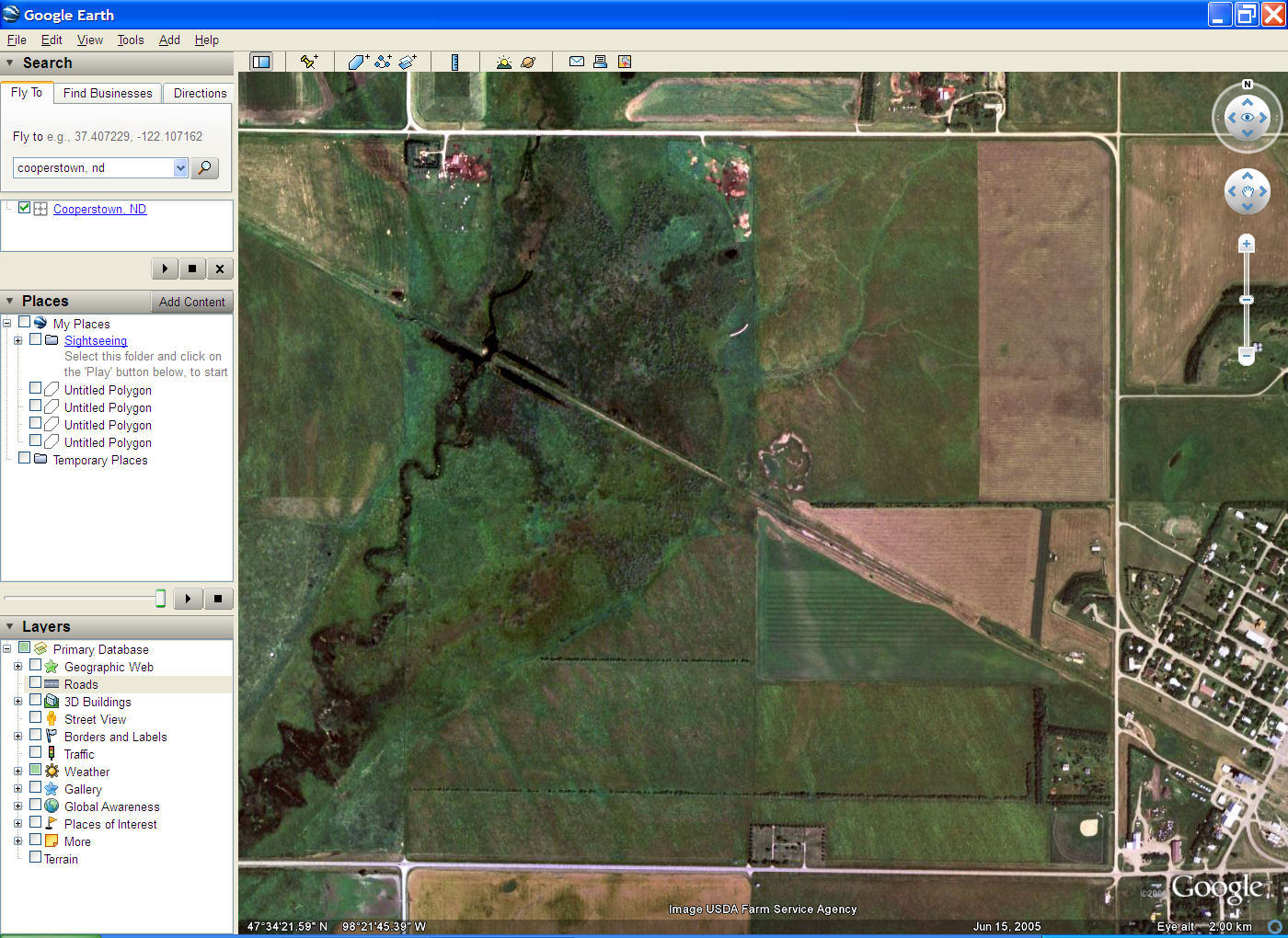Viewport: 1288px width, 938px height.
Task: Check the Sightseeing folder checkbox
Action: [35, 339]
